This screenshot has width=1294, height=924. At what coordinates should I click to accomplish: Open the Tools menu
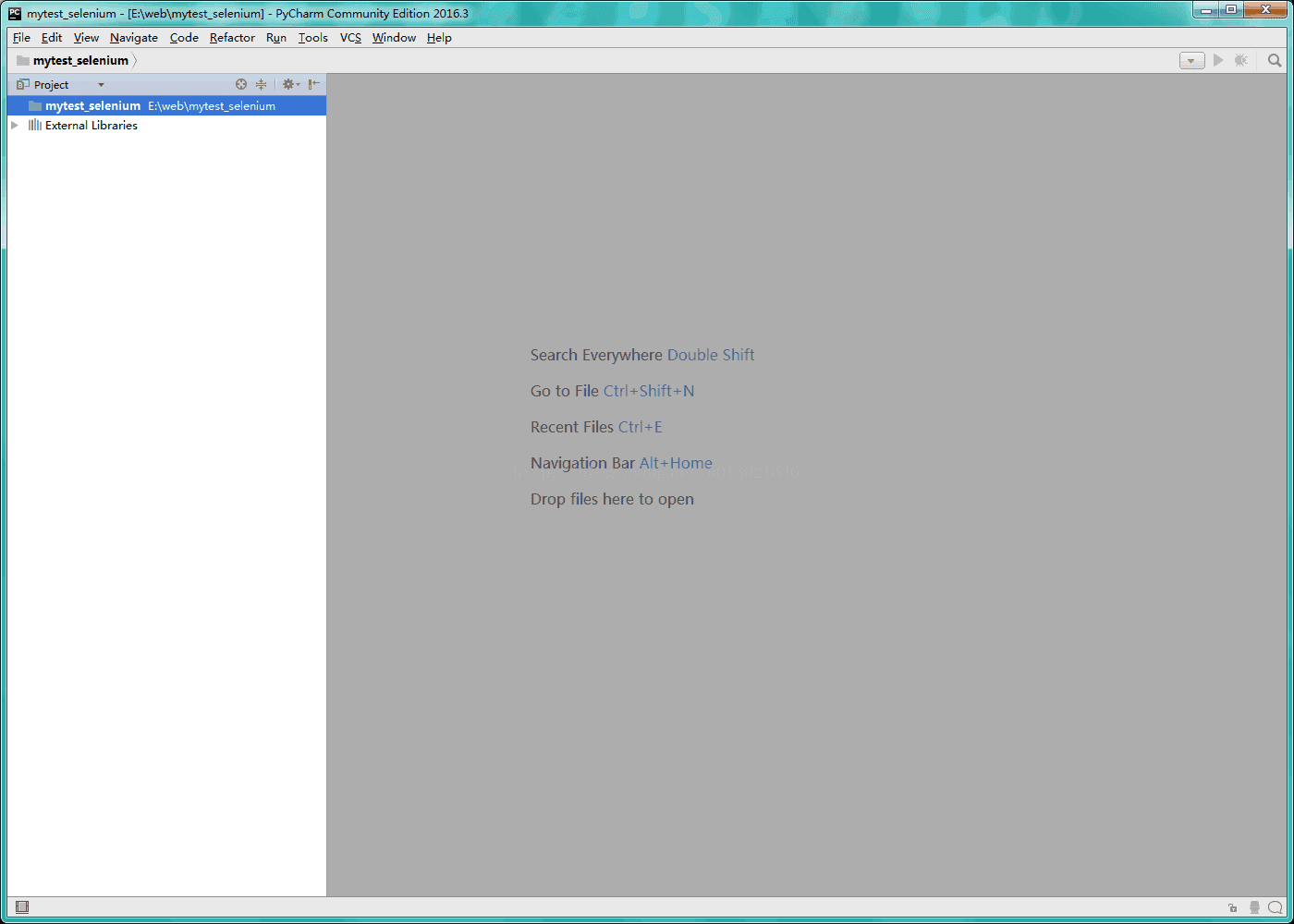313,38
